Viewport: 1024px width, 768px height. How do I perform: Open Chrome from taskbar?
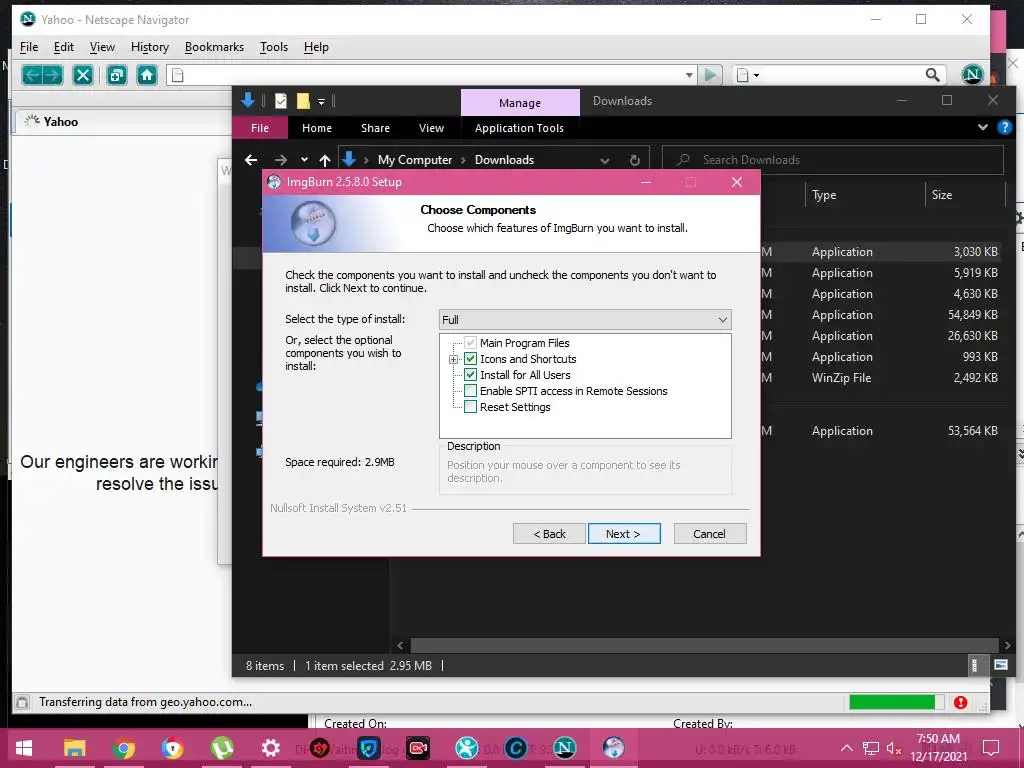(x=123, y=748)
